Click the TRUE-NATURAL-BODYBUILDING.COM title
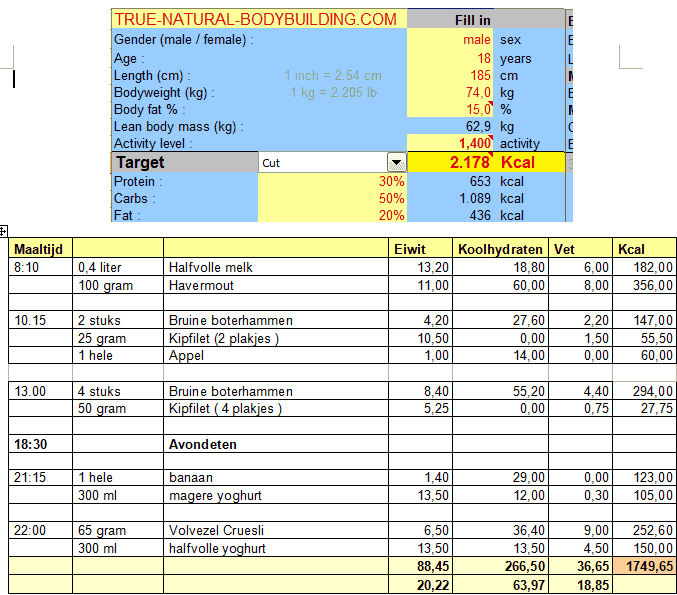The height and width of the screenshot is (595, 677). [x=256, y=19]
